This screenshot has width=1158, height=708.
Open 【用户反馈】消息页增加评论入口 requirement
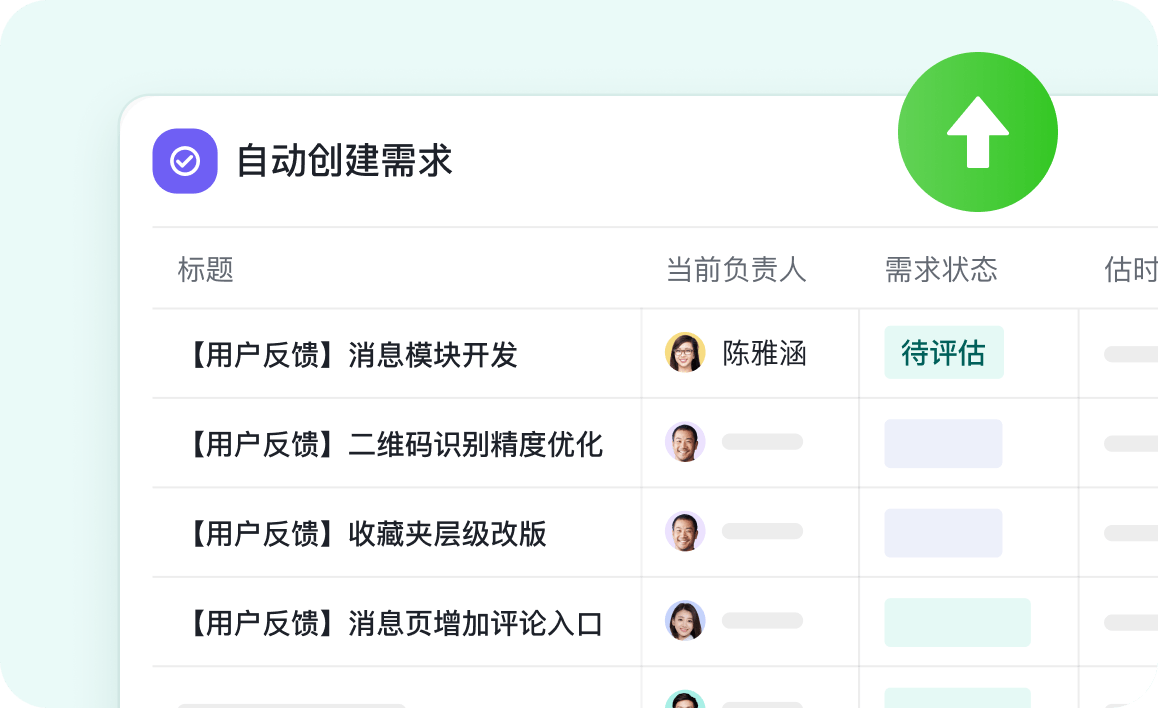[392, 624]
